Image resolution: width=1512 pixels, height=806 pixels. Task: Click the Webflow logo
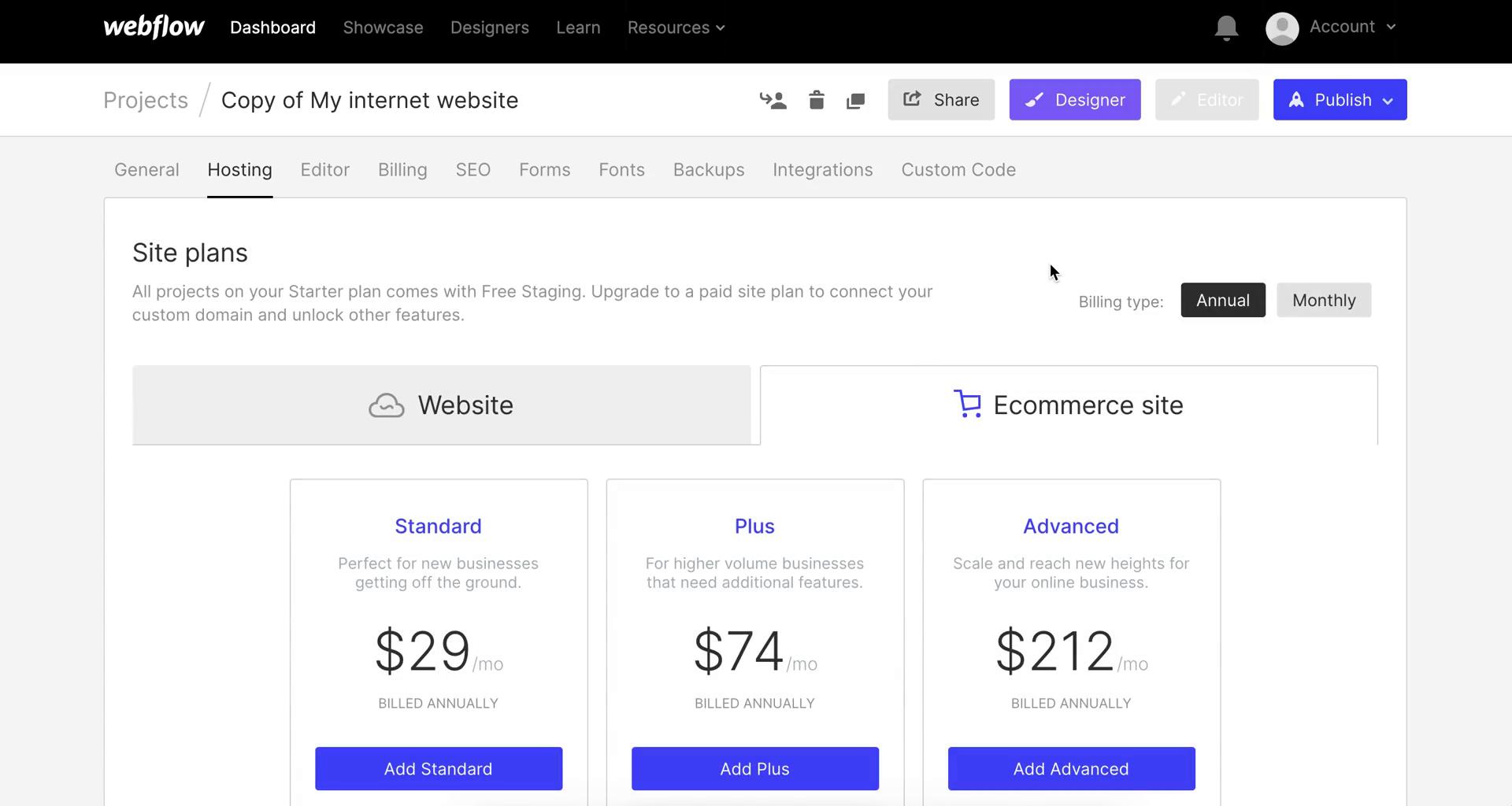(154, 27)
